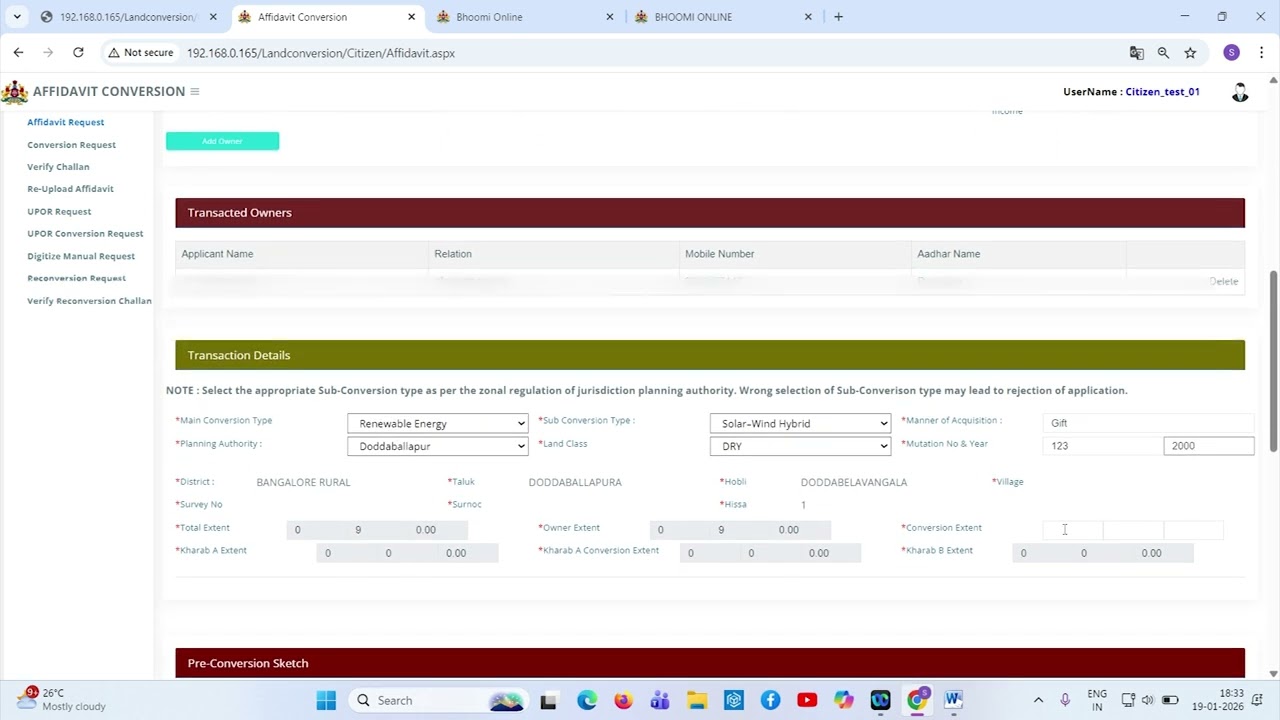Open the Land Class dropdown
This screenshot has width=1280, height=720.
[800, 446]
